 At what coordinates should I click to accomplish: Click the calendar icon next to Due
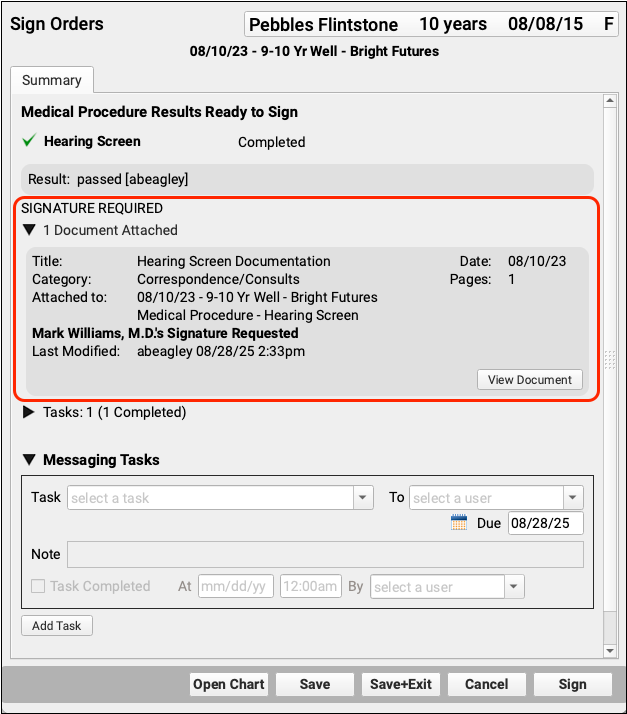coord(459,523)
